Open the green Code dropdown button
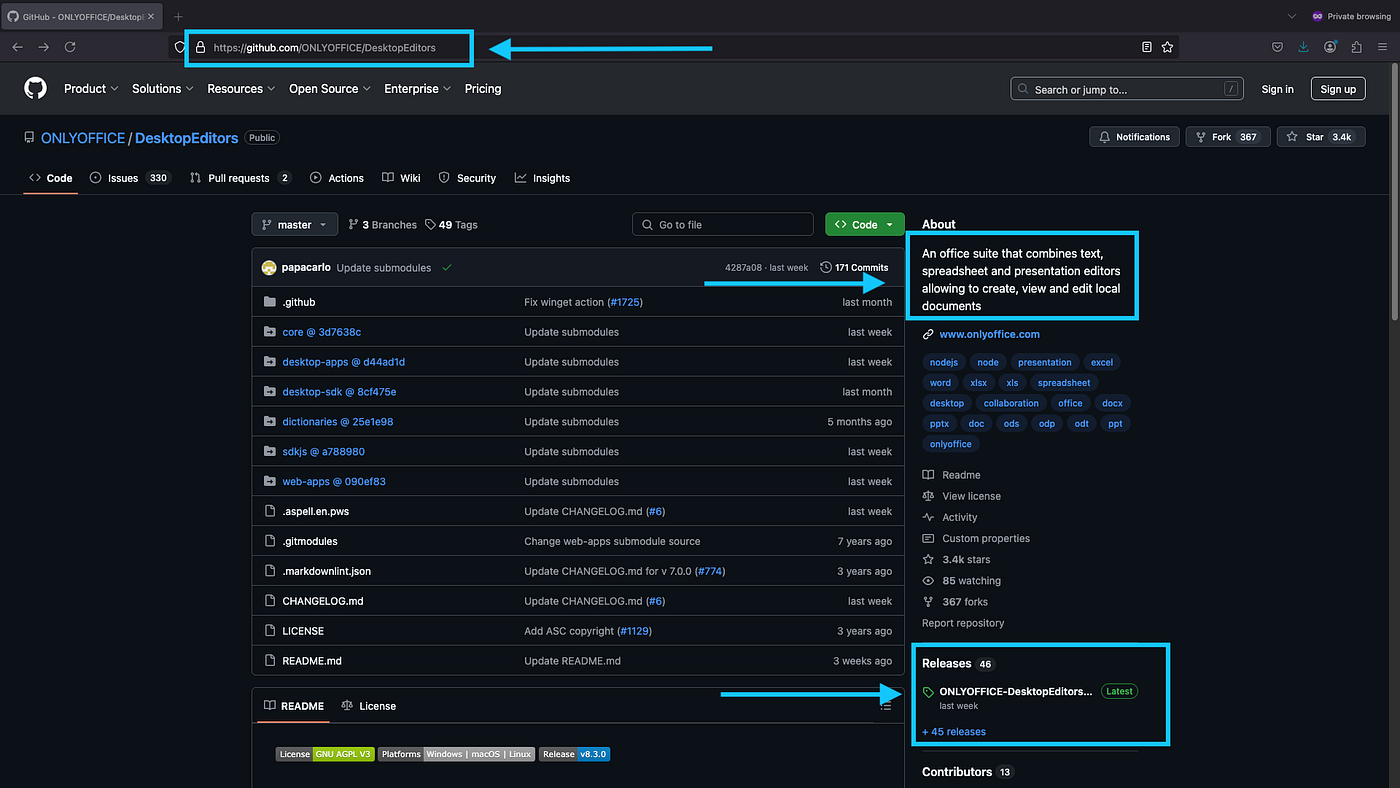The image size is (1400, 788). pos(865,225)
